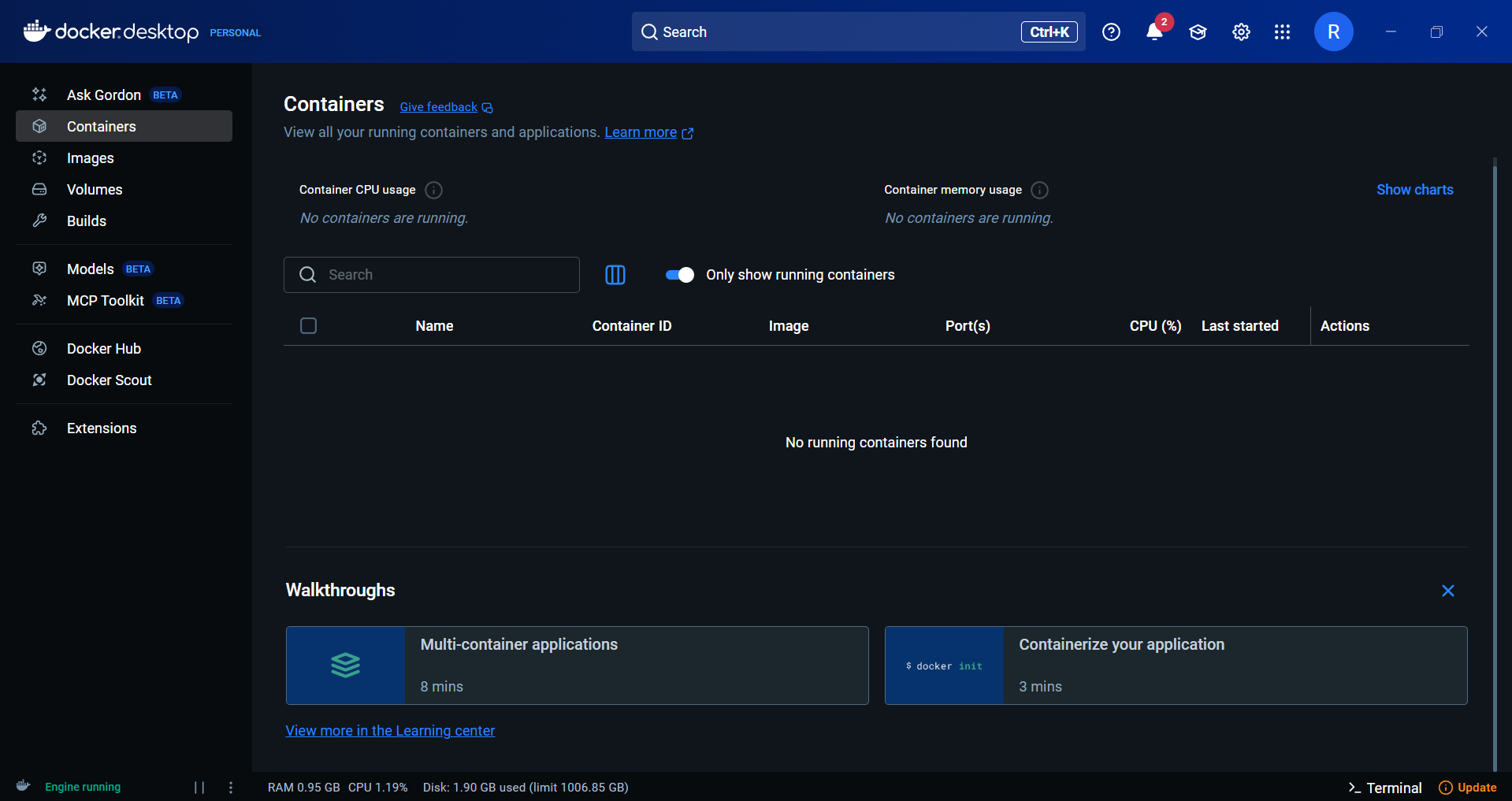1512x801 pixels.
Task: Click the Ctrl+K shortcut badge
Action: pyautogui.click(x=1049, y=32)
